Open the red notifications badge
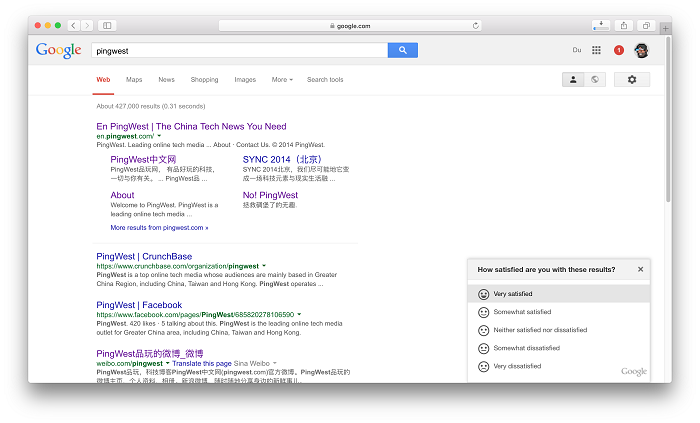The height and width of the screenshot is (423, 700). pyautogui.click(x=619, y=50)
